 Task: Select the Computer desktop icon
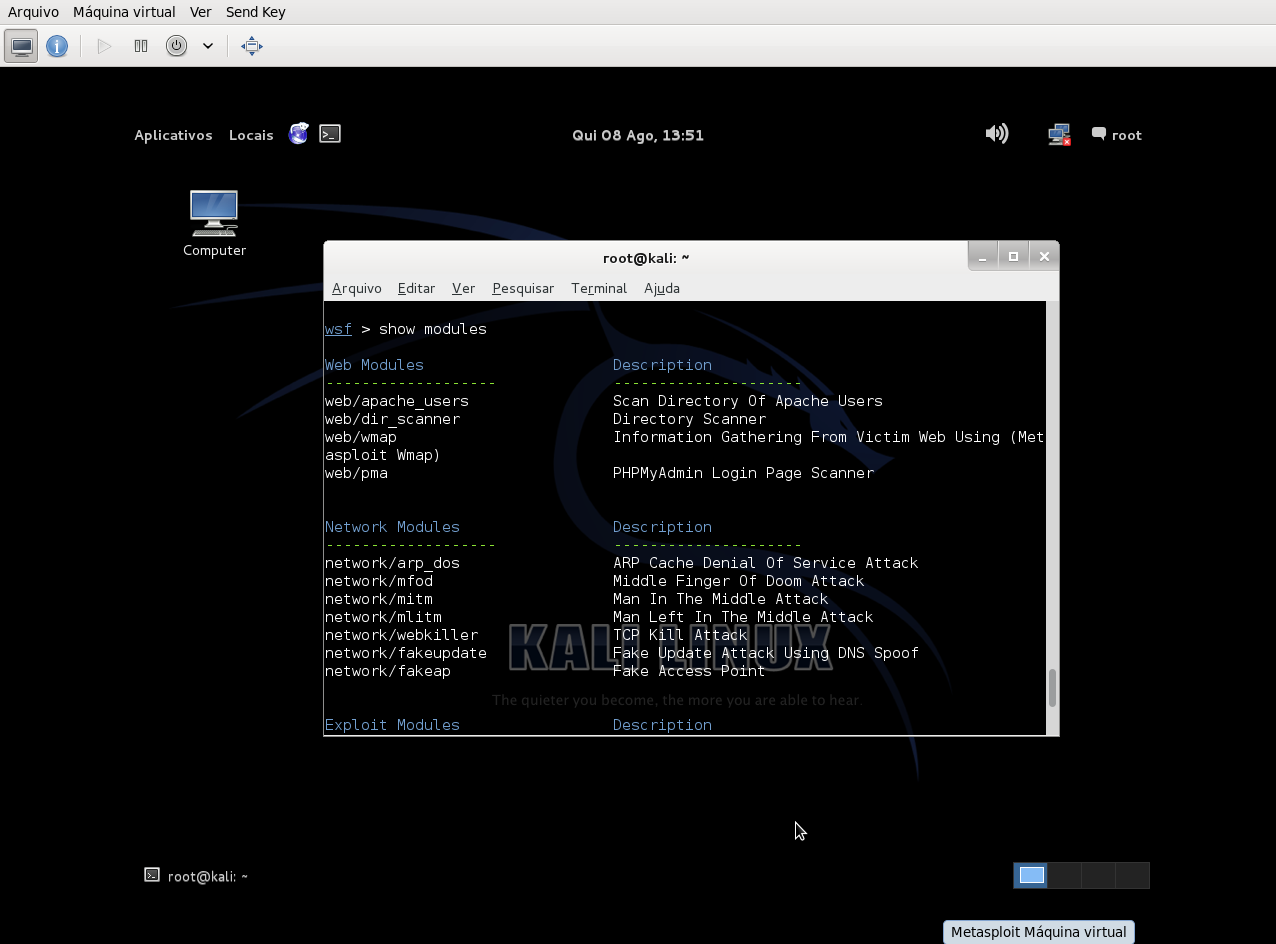point(214,224)
